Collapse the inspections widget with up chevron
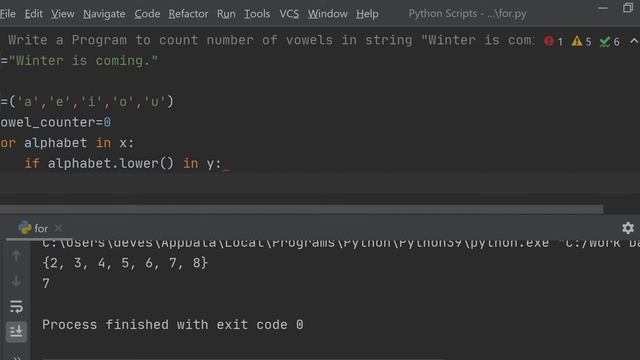Image resolution: width=640 pixels, height=360 pixels. (634, 41)
